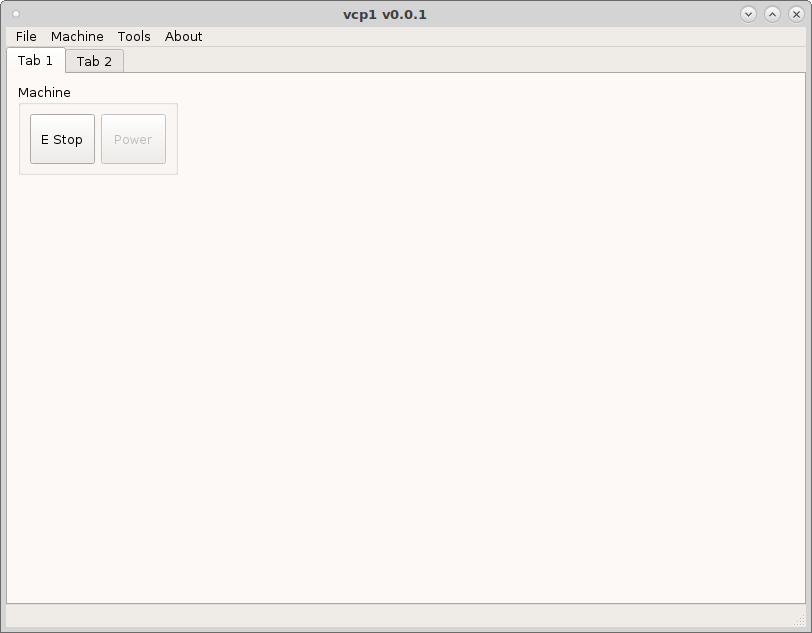Open the Machine menu
This screenshot has width=812, height=633.
point(77,36)
